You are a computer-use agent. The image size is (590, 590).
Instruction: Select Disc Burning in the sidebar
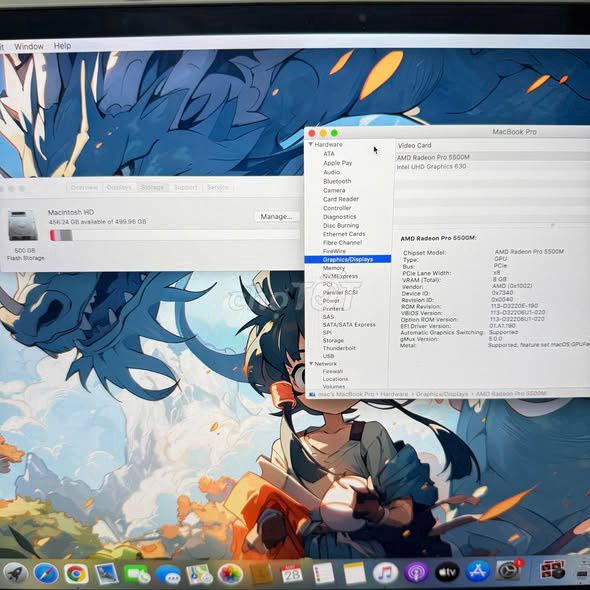click(x=341, y=225)
